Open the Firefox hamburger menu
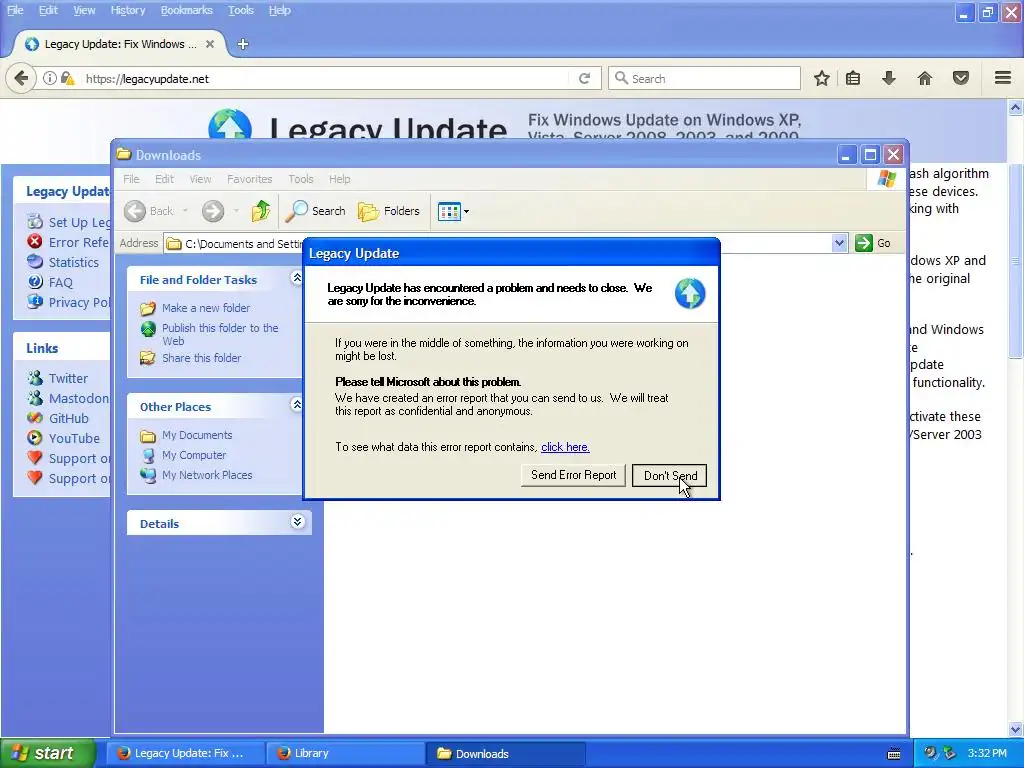Viewport: 1024px width, 768px height. (1003, 78)
